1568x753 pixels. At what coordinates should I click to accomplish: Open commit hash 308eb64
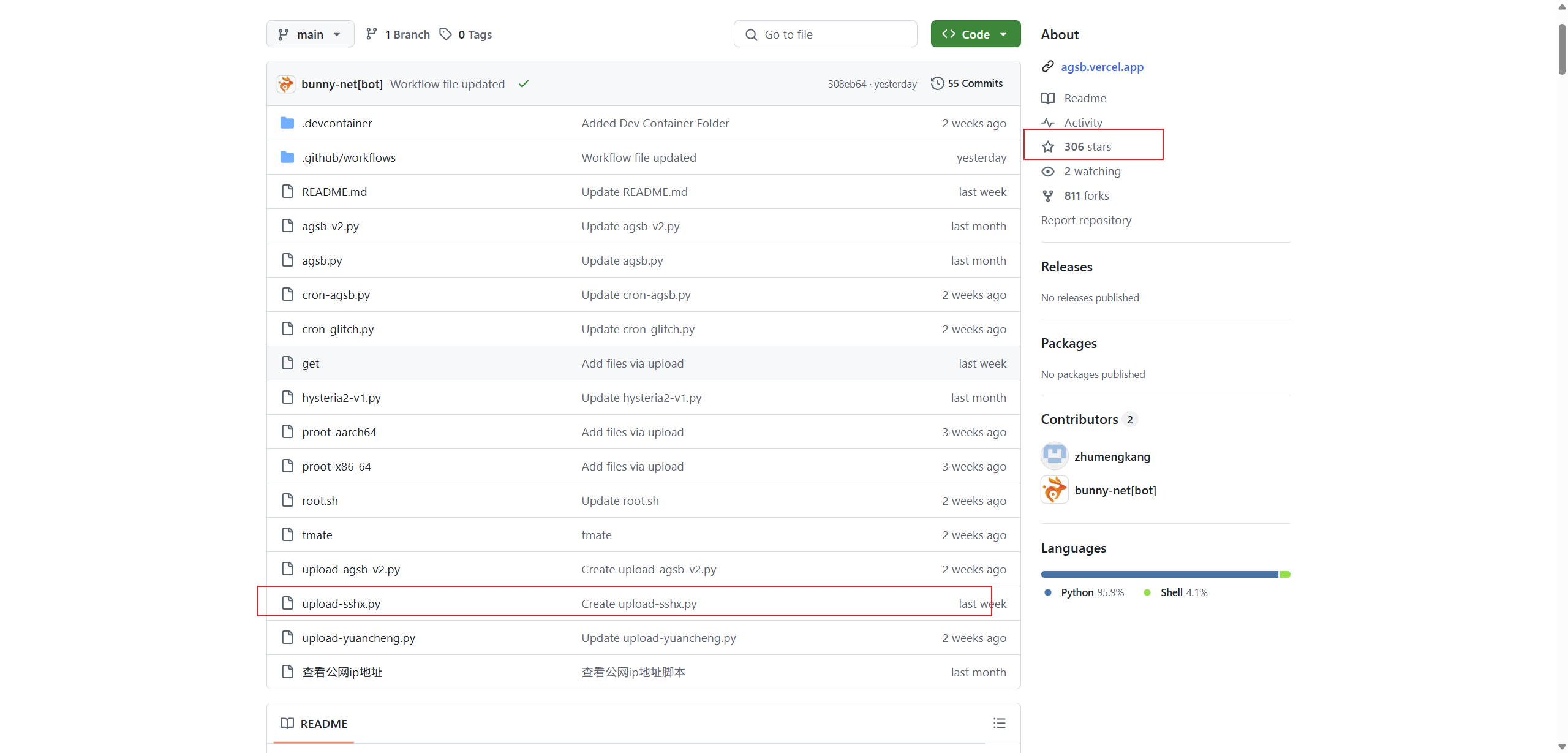click(x=847, y=84)
